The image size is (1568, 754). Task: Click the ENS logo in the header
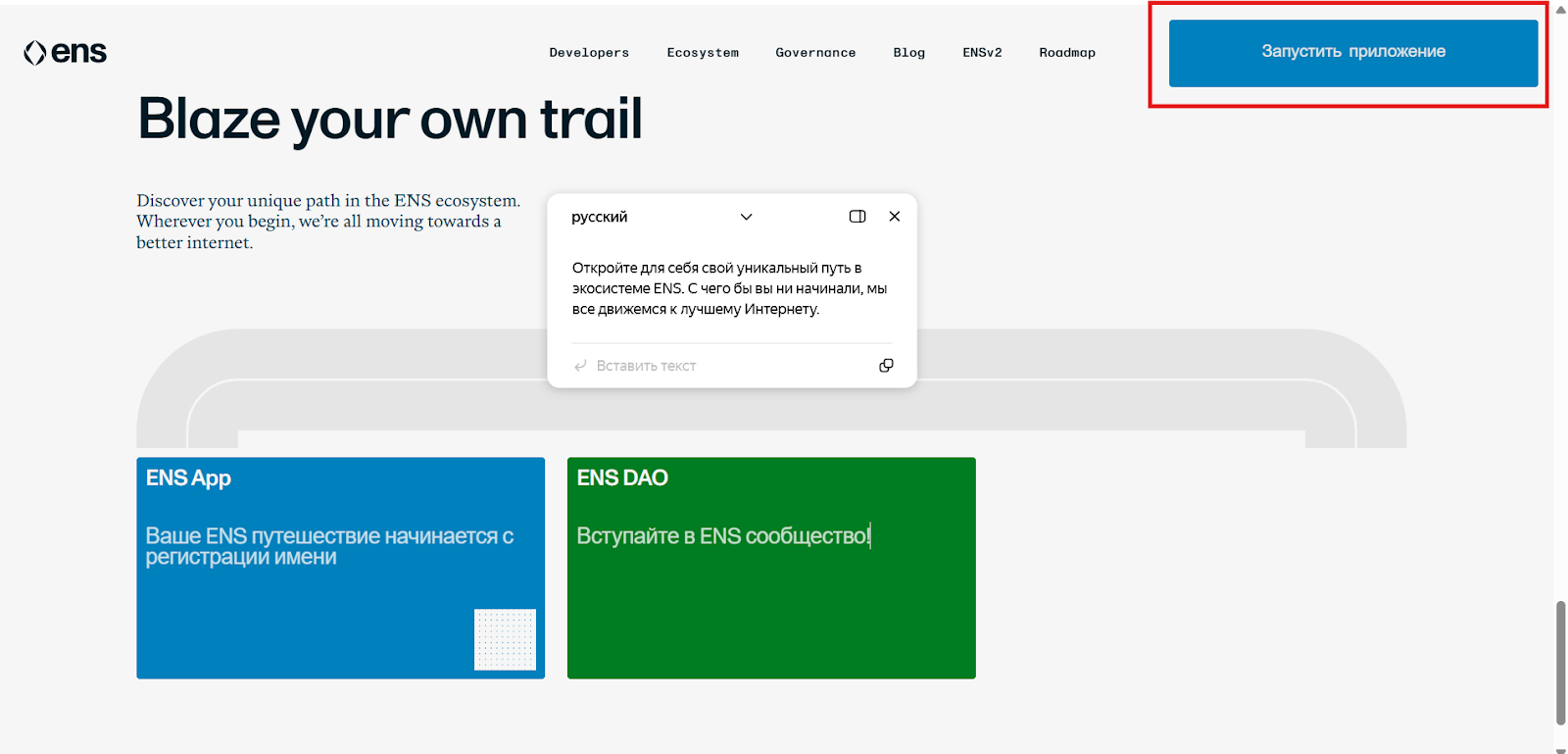click(65, 52)
